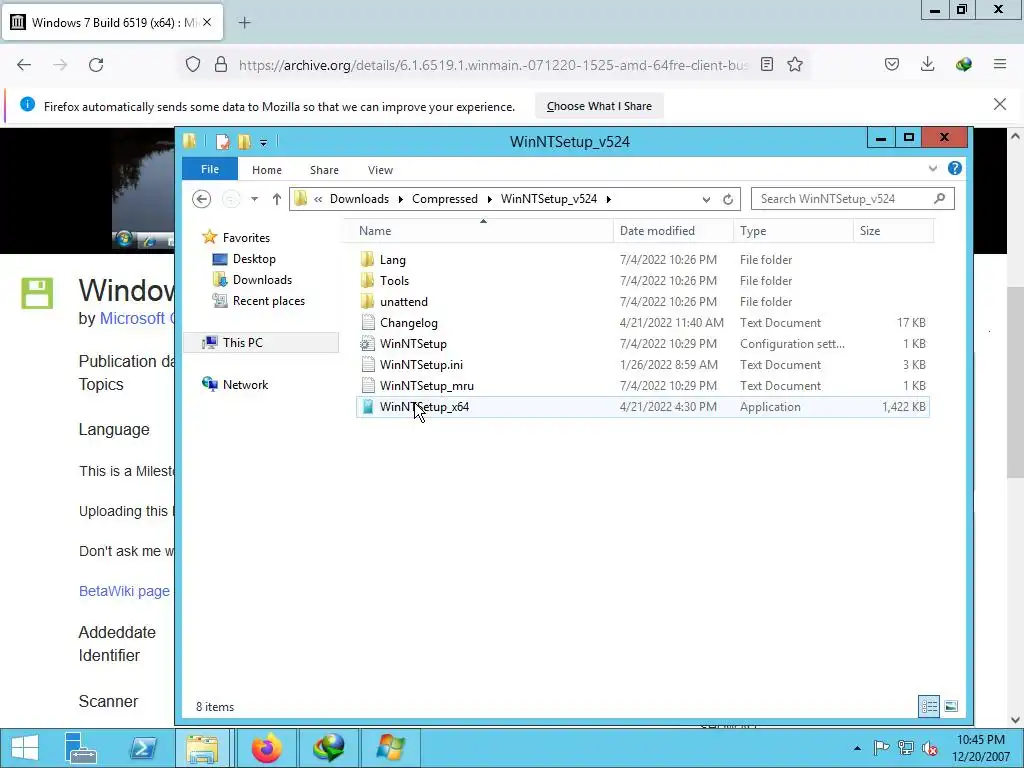Refresh the Explorer folder view

(x=728, y=199)
